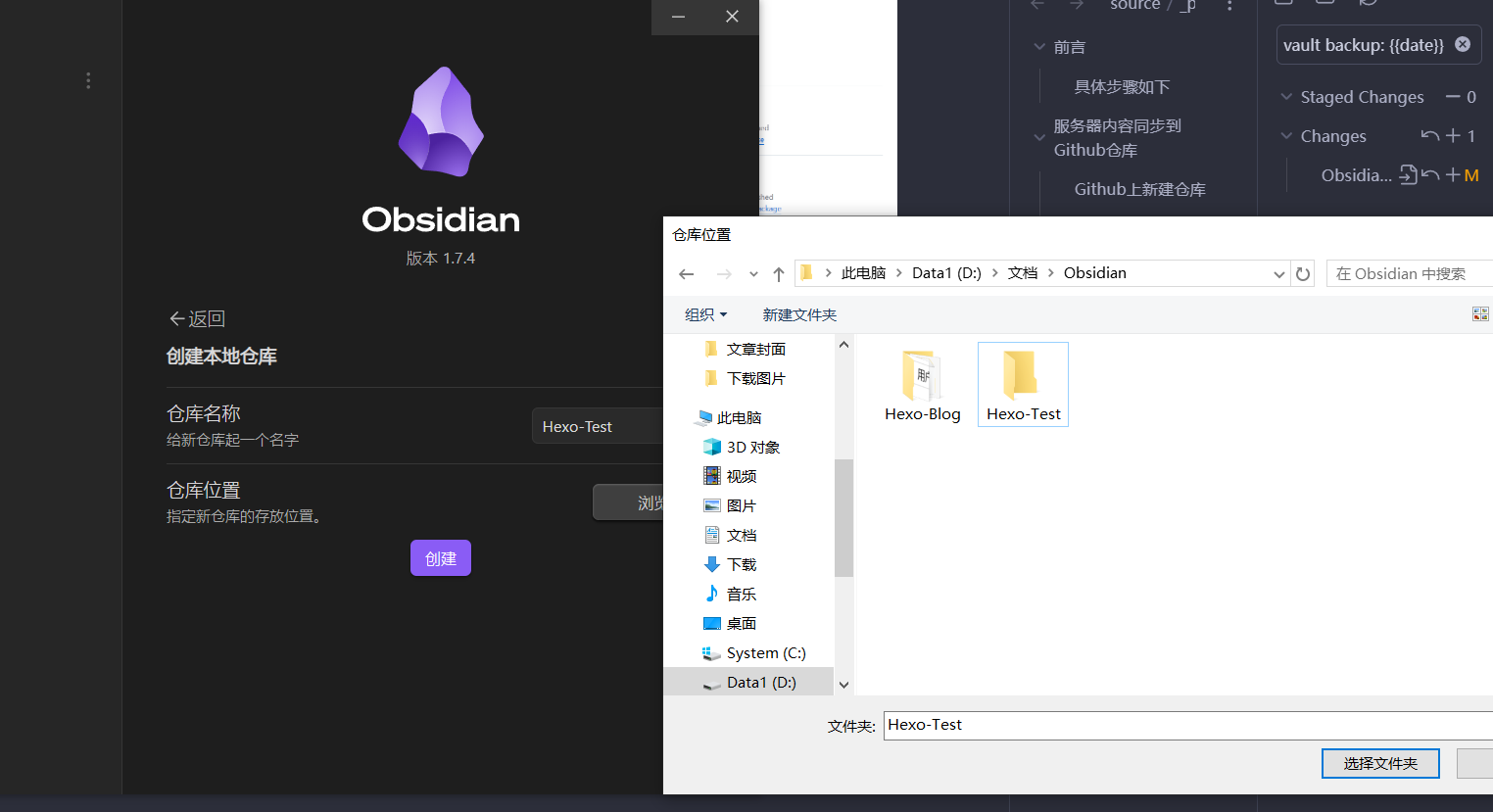This screenshot has height=812, width=1493.
Task: Click the 返回 back link
Action: pyautogui.click(x=197, y=318)
